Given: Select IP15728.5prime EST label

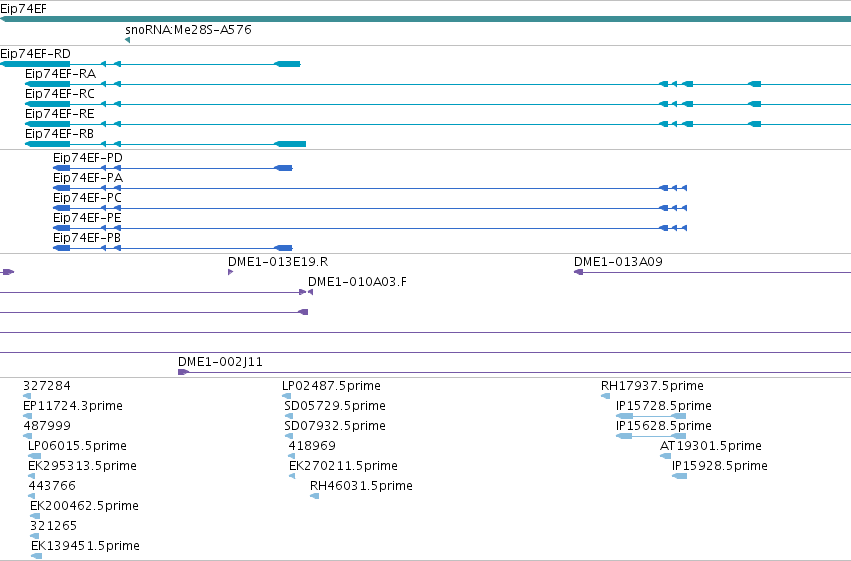Looking at the screenshot, I should pos(663,406).
